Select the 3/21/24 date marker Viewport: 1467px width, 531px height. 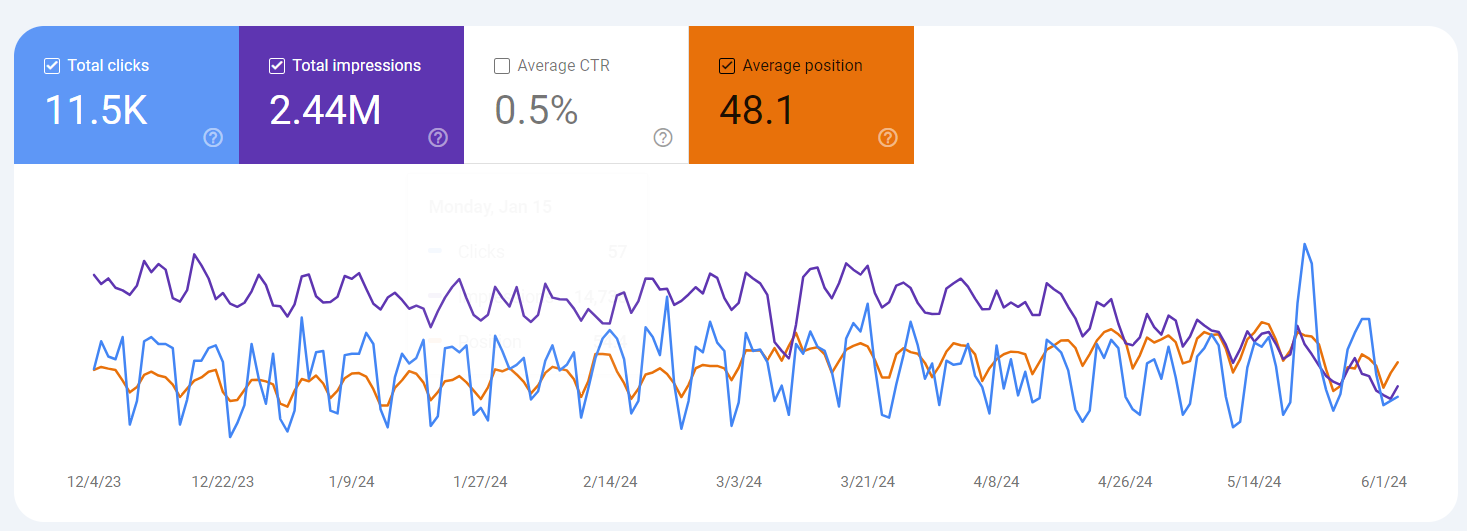pos(867,482)
